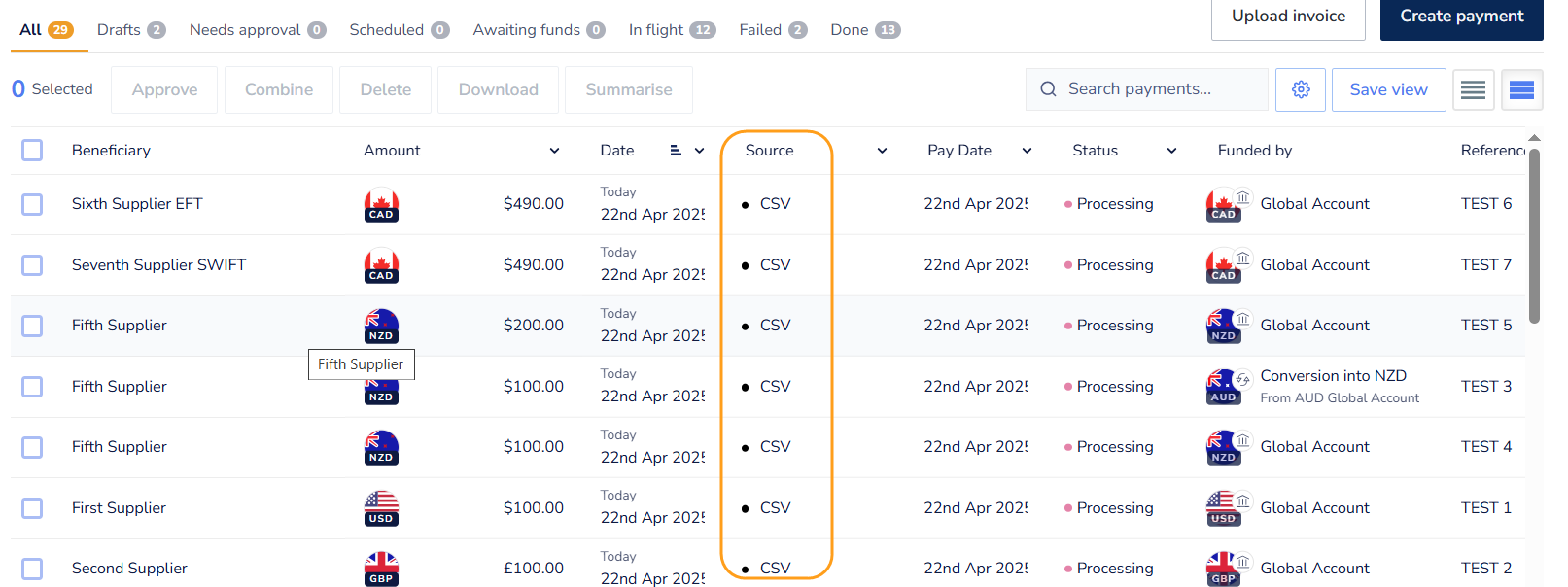Screen dimensions: 1568x587
Task: Click the Create payment button
Action: (x=1461, y=17)
